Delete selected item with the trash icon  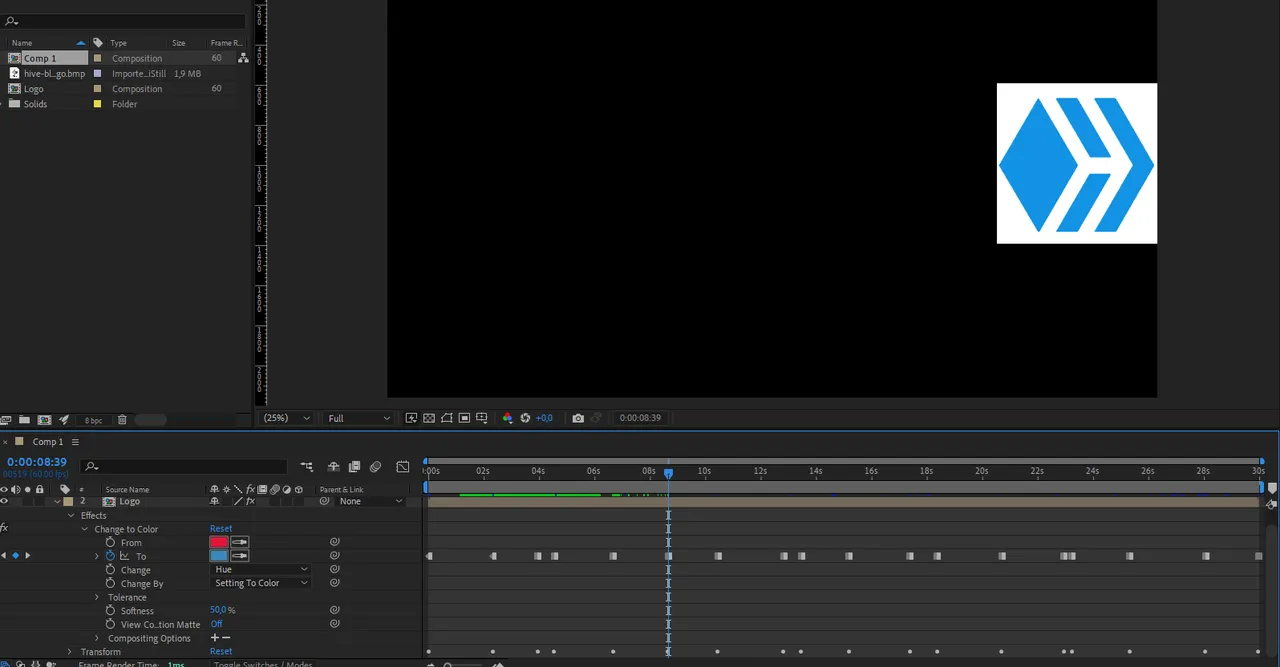point(122,420)
